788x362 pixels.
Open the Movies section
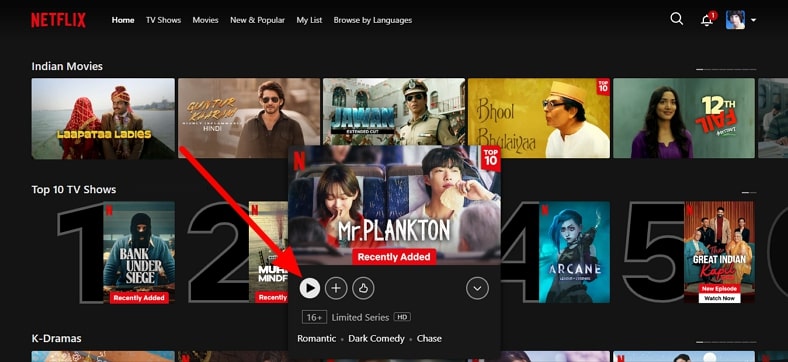tap(206, 20)
